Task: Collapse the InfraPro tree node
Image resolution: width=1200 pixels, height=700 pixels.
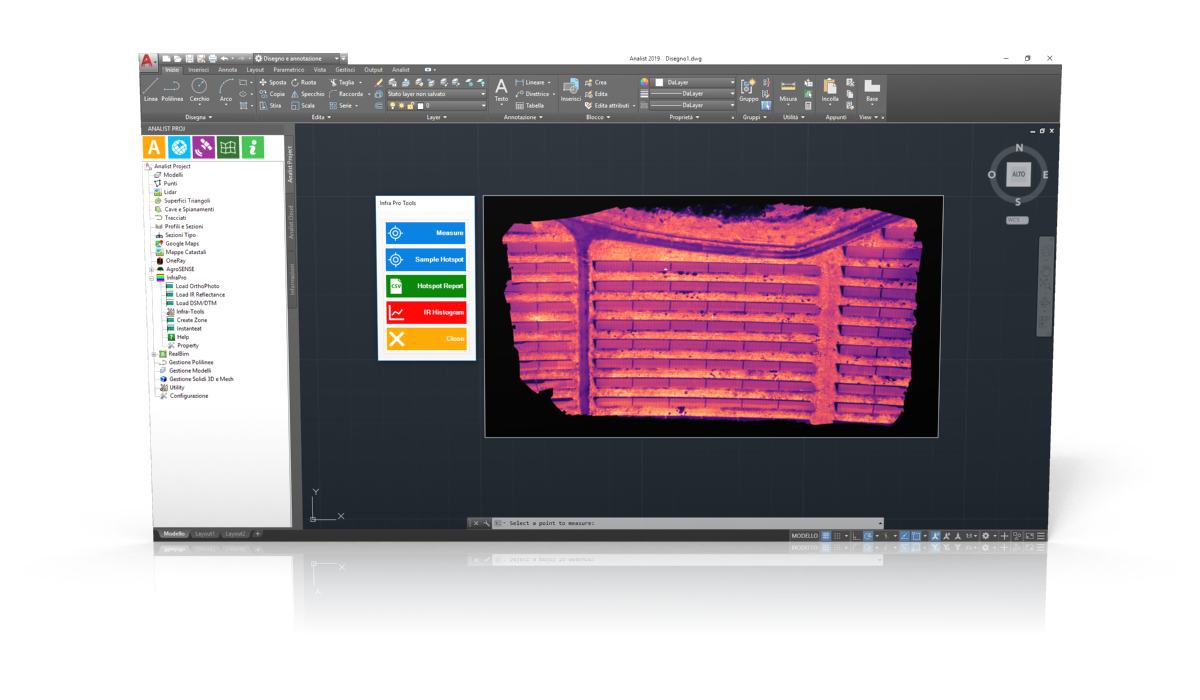Action: pyautogui.click(x=151, y=277)
